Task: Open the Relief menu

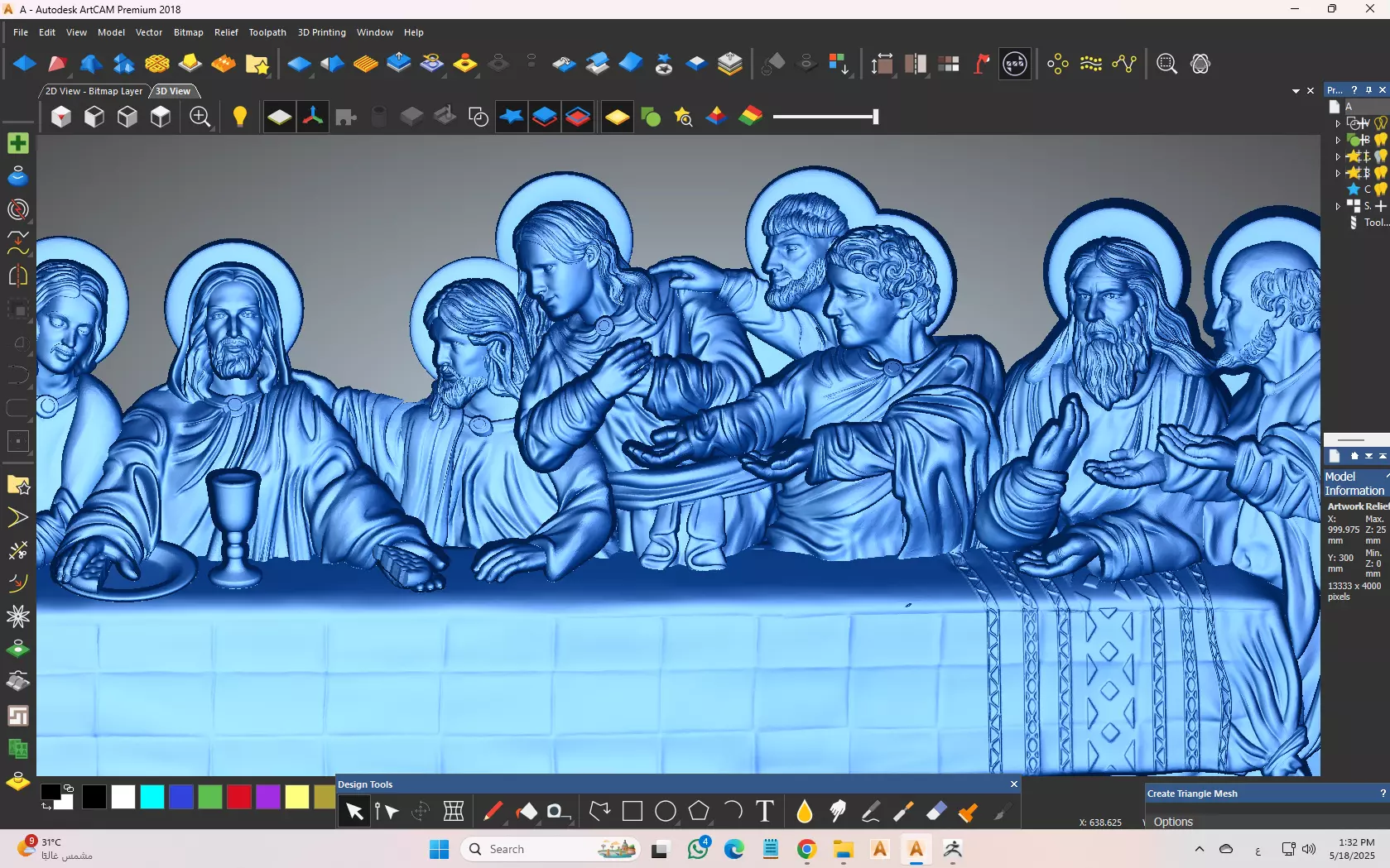Action: [226, 32]
